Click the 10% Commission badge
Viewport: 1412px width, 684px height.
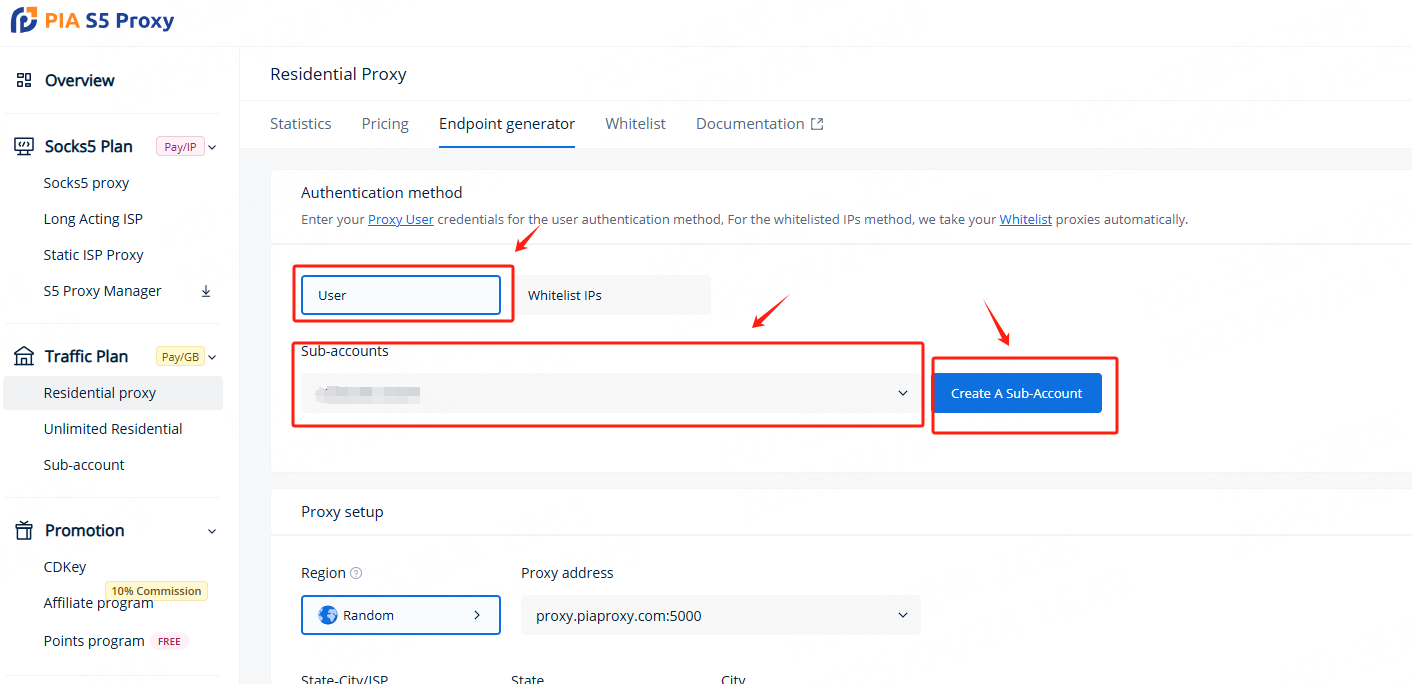point(156,591)
